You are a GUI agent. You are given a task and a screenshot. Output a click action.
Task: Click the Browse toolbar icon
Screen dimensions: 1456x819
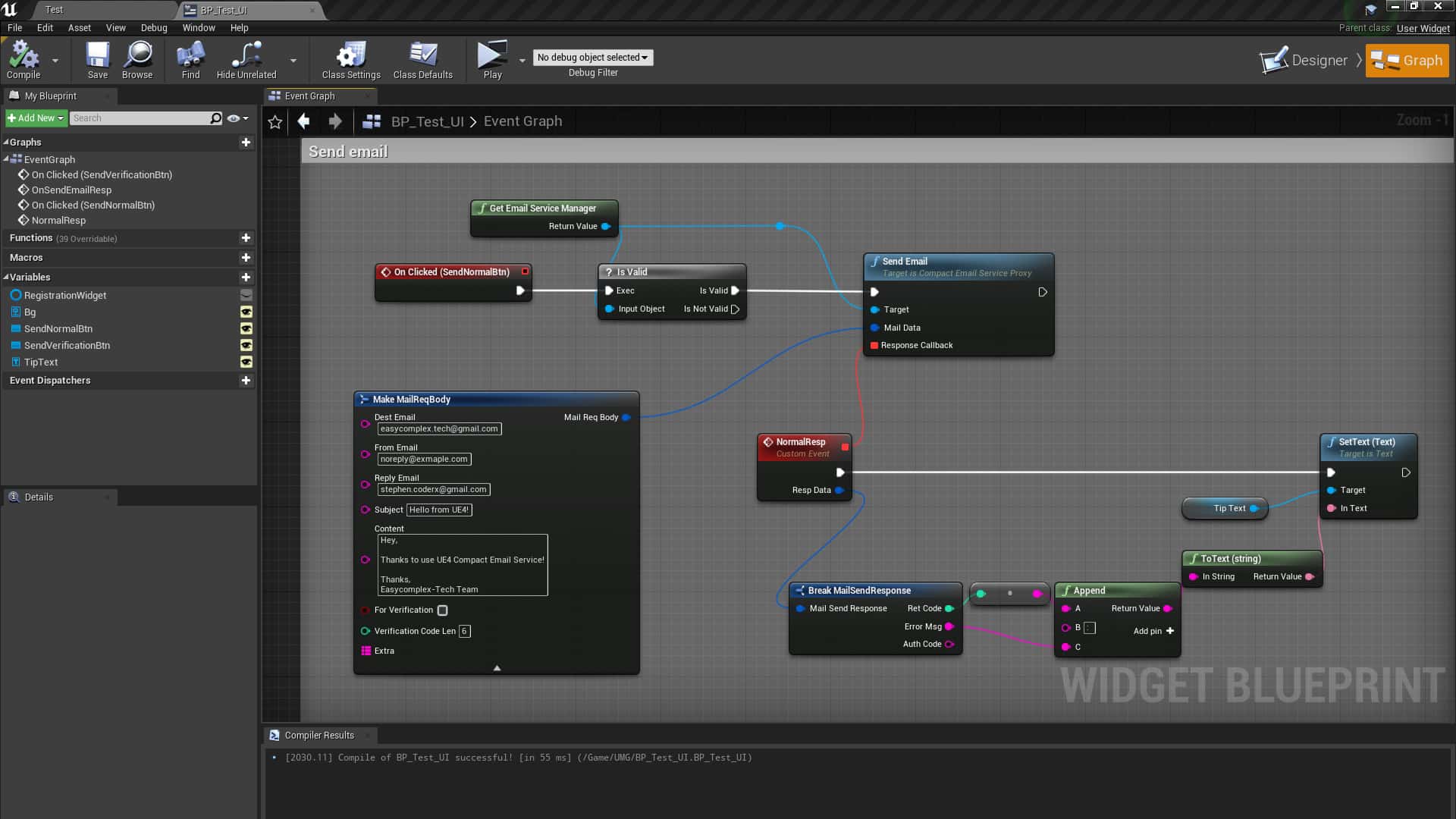137,59
